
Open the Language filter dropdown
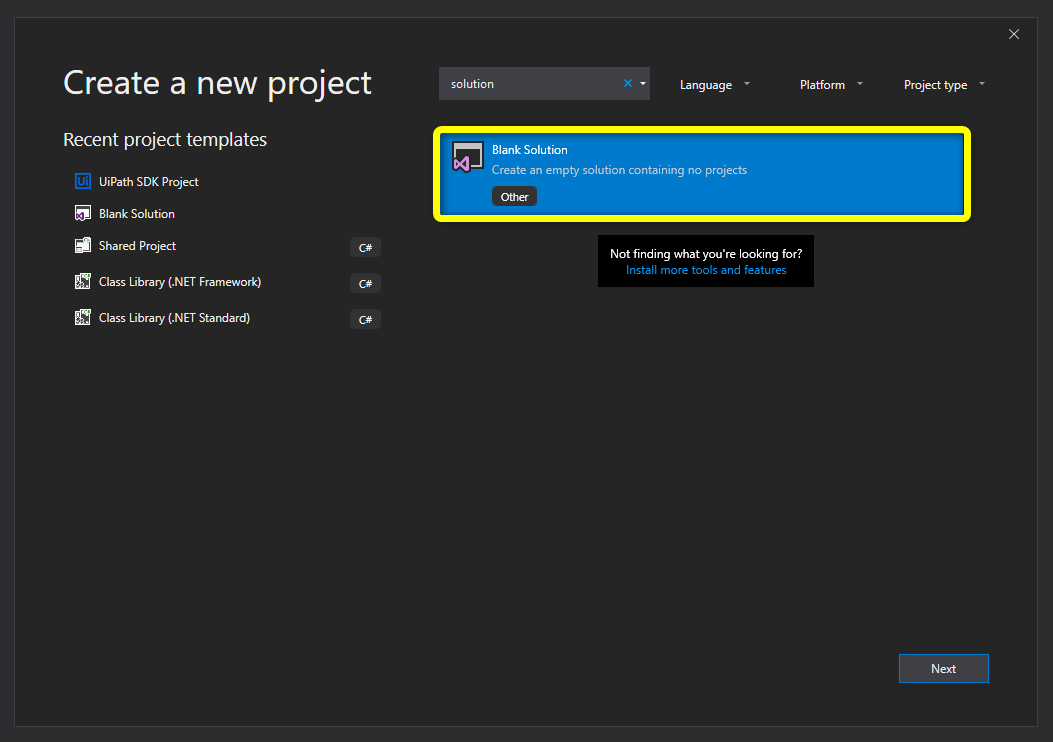[713, 84]
